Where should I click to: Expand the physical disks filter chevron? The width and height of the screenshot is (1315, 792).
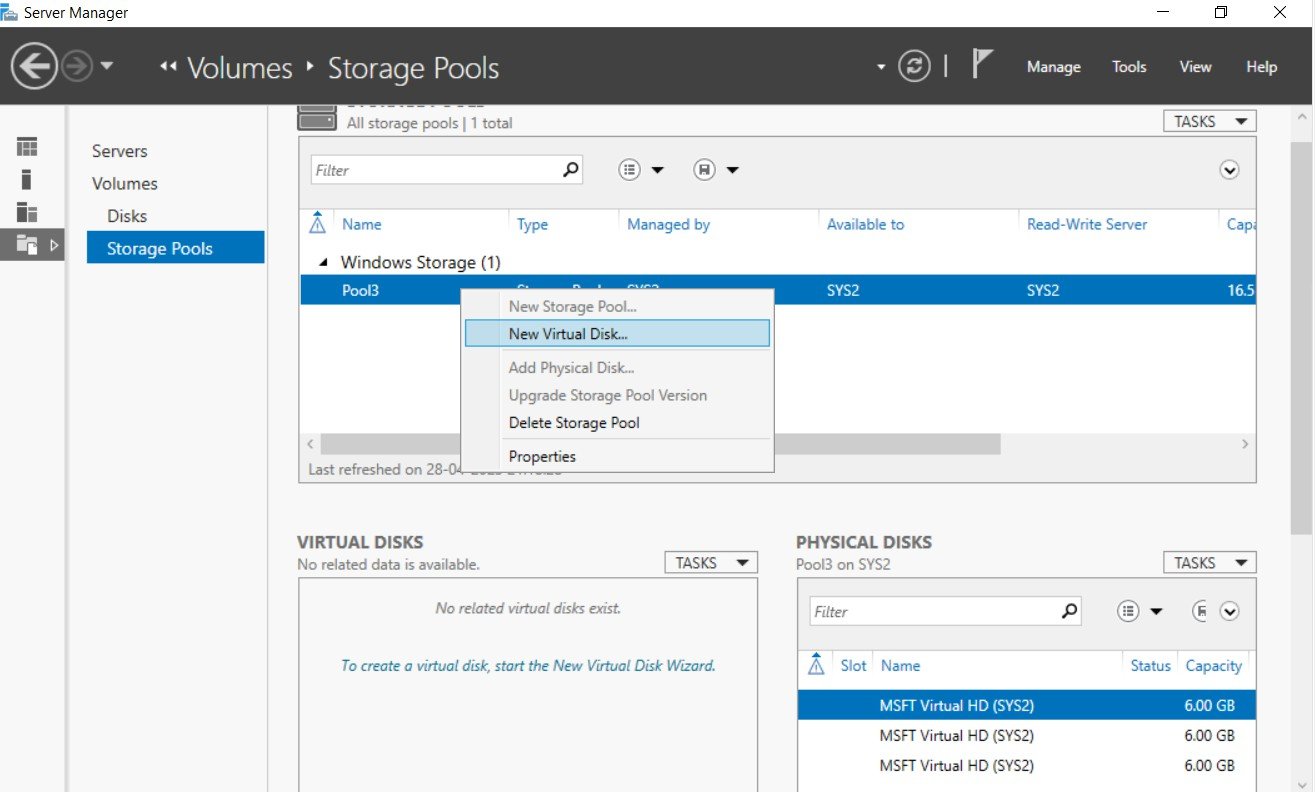tap(1229, 612)
